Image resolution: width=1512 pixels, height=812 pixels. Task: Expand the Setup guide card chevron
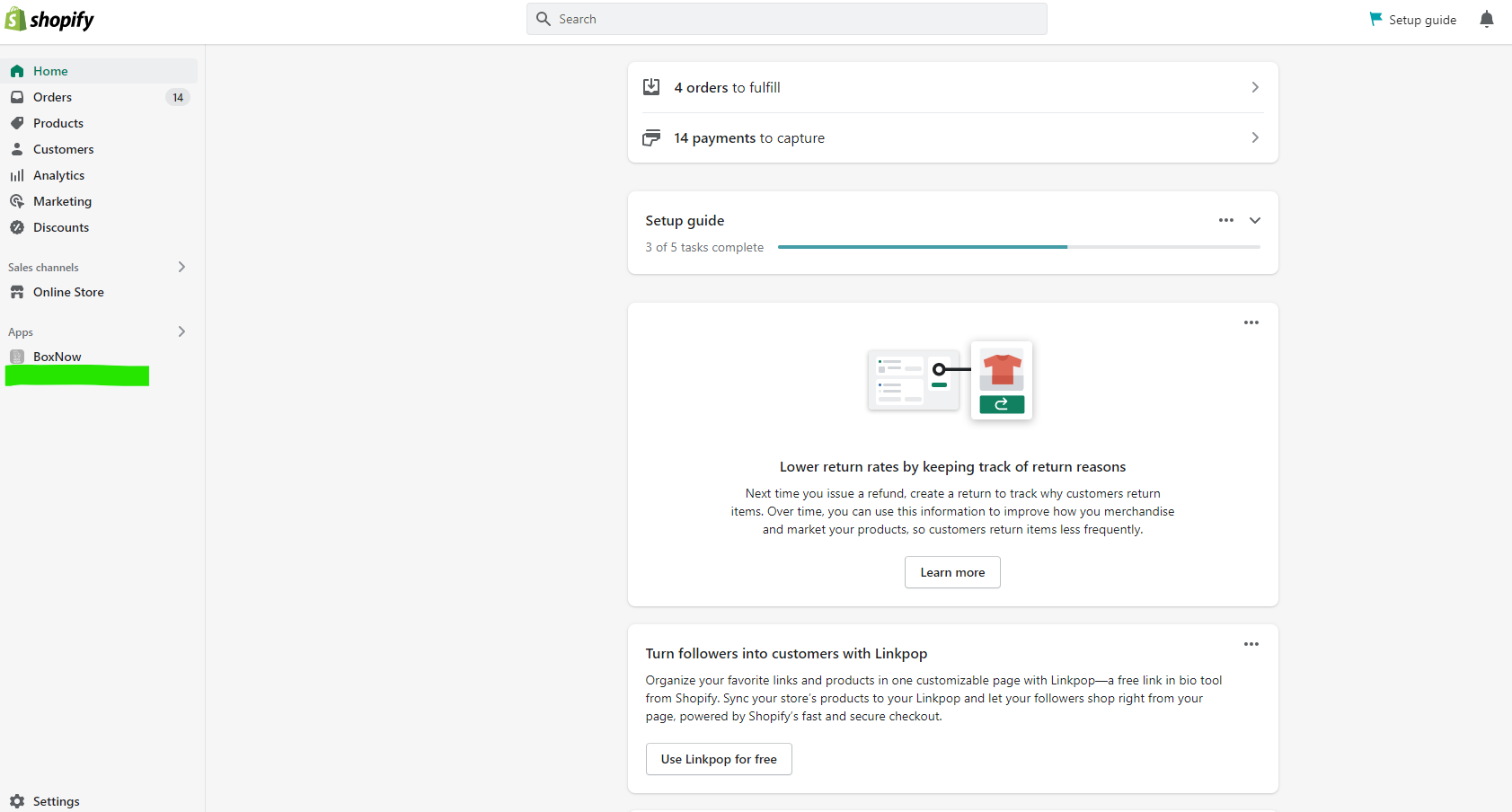(1255, 220)
